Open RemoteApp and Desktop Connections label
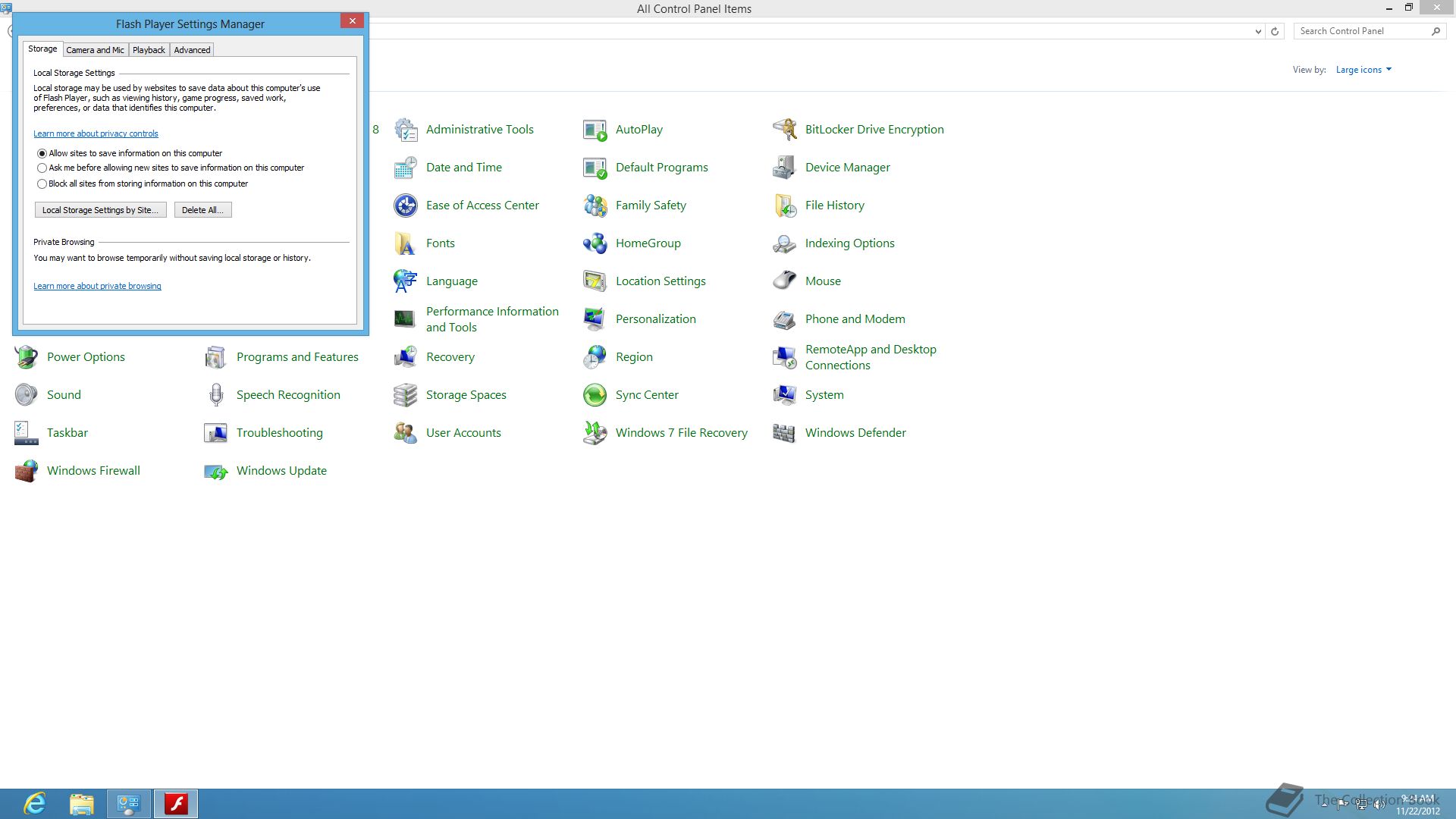 pos(871,357)
